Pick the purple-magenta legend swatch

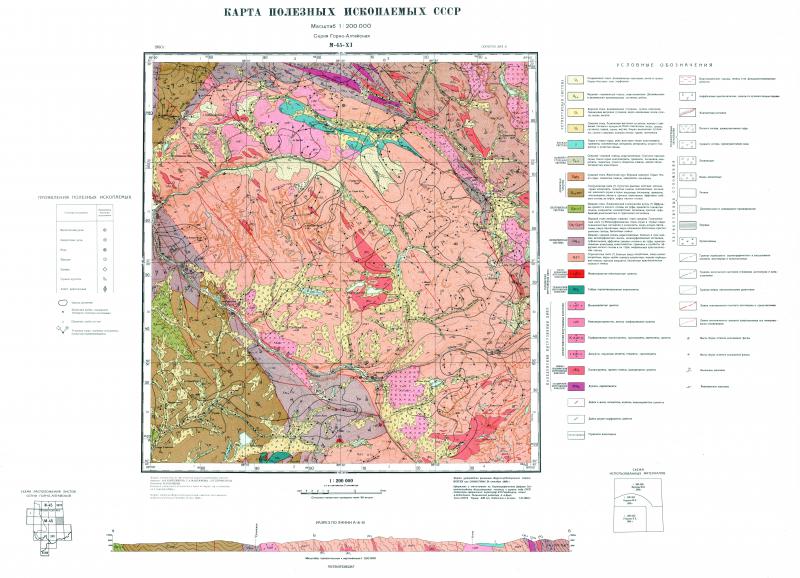[576, 386]
